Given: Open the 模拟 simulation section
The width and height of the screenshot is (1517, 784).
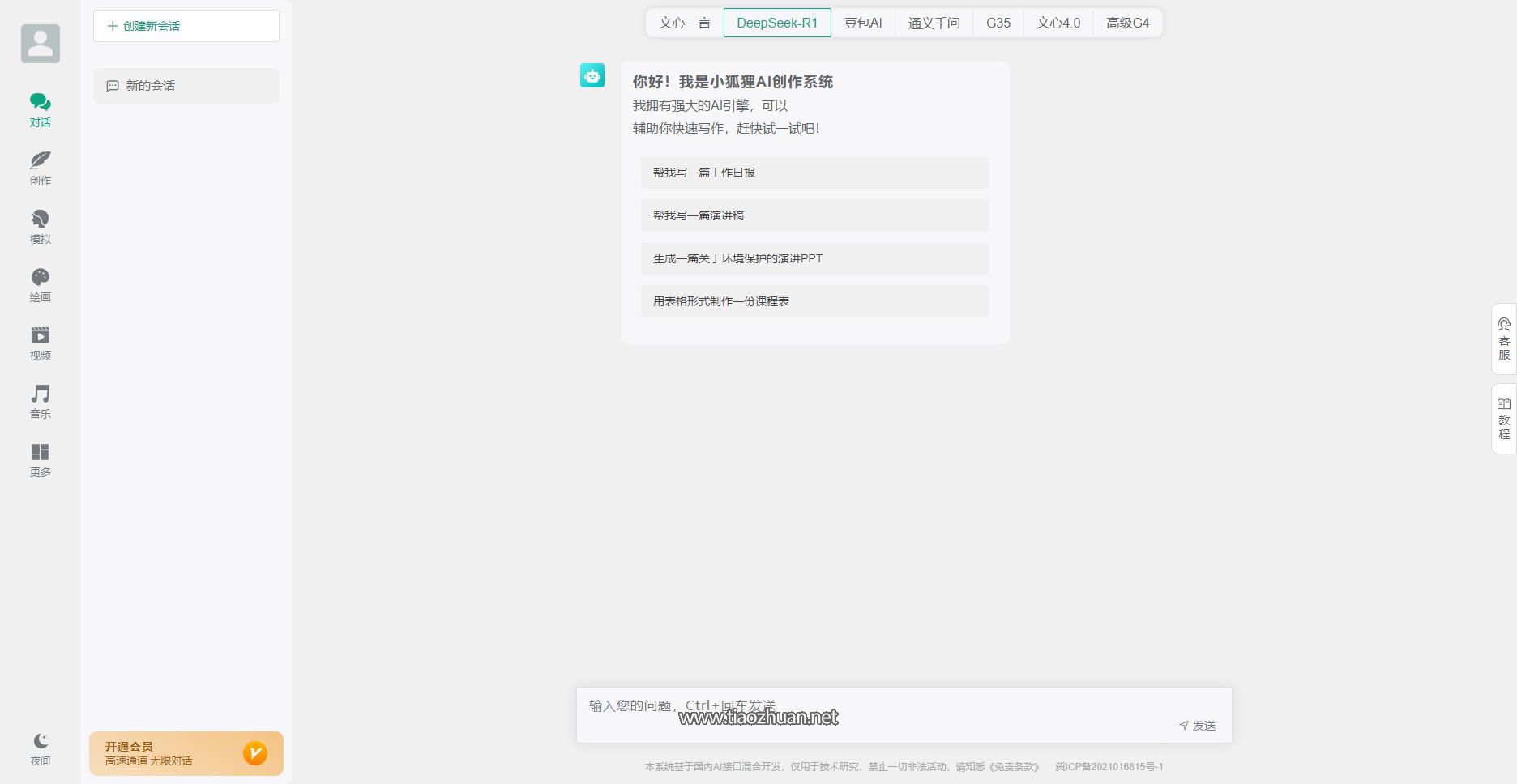Looking at the screenshot, I should click(41, 227).
